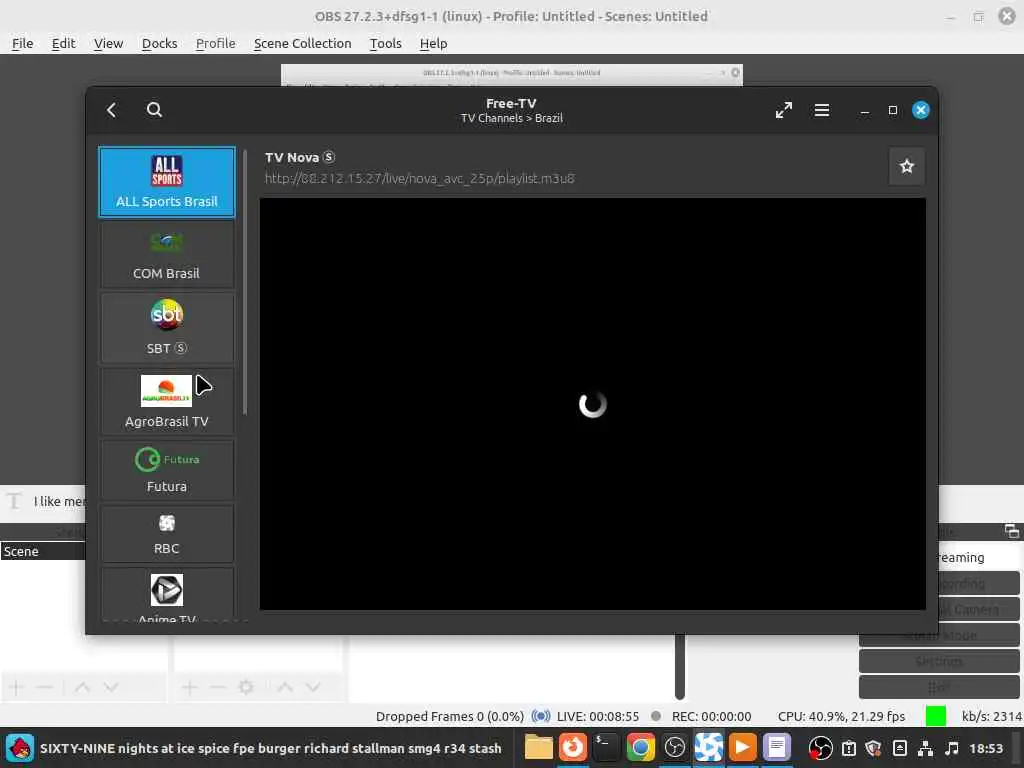The image size is (1024, 768).
Task: Open search in Free-TV header
Action: (154, 110)
